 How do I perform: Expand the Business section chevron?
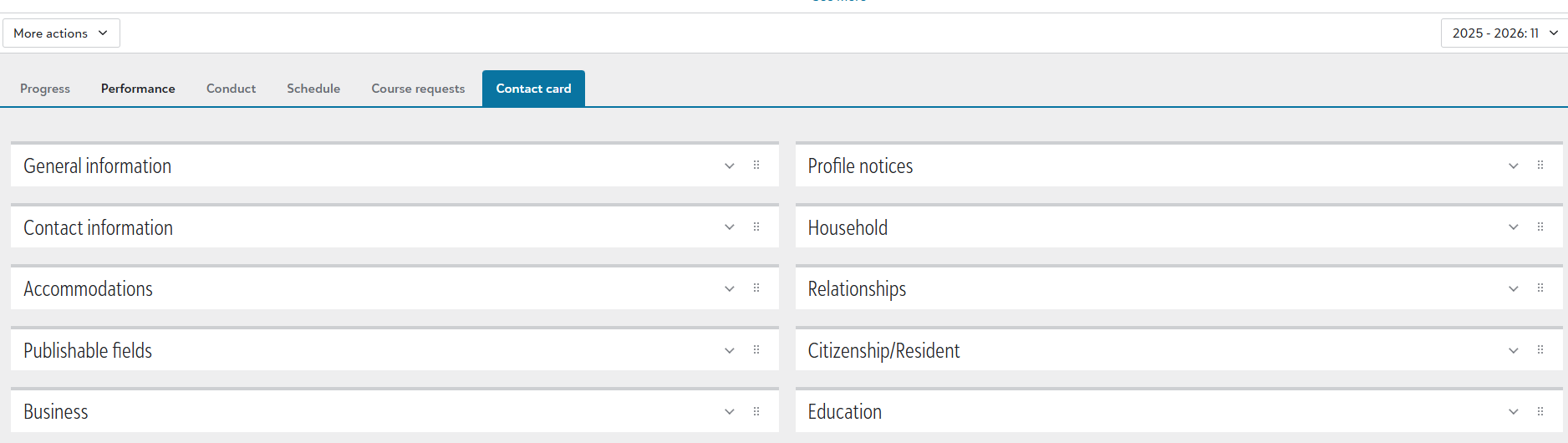pyautogui.click(x=730, y=412)
